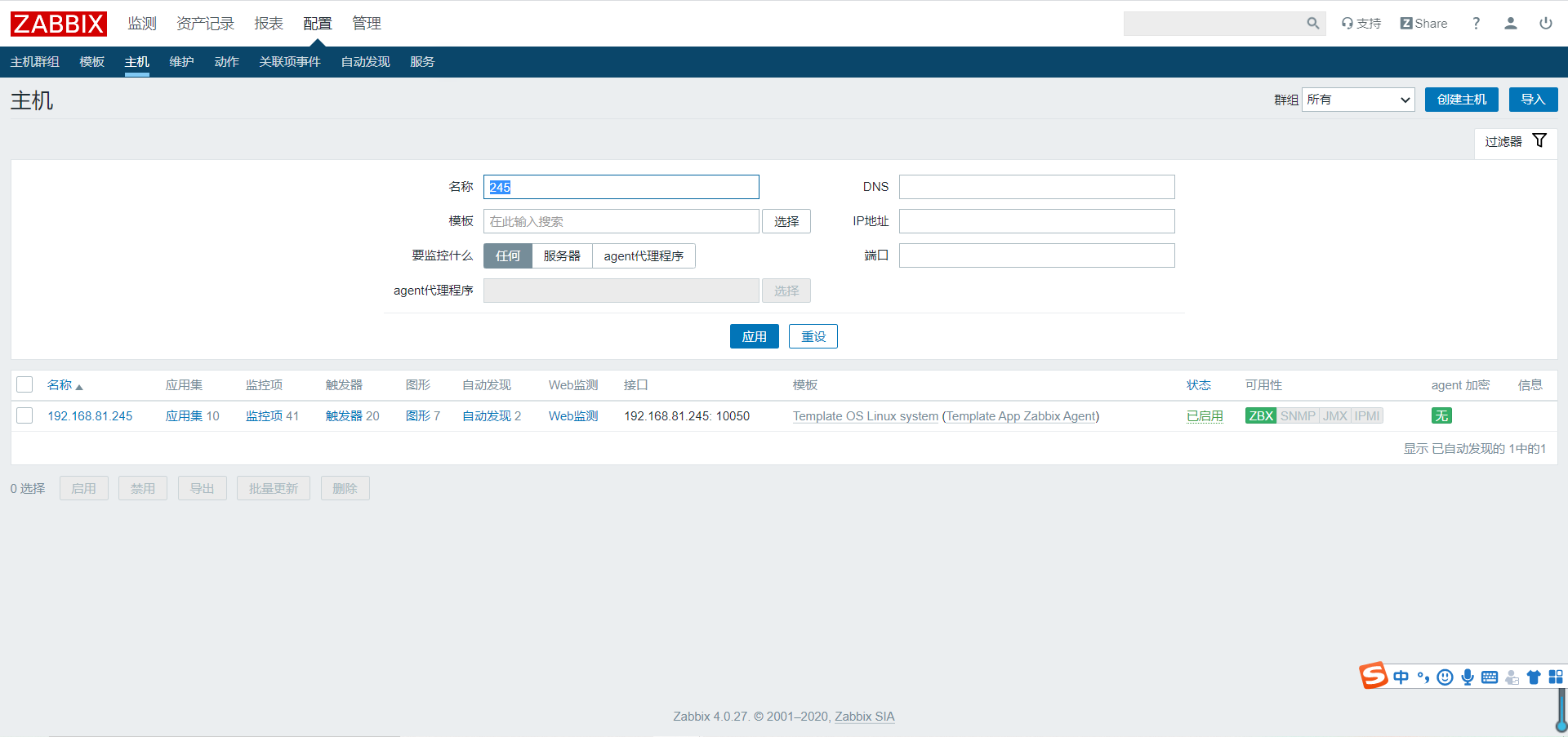Tick checkbox for host 192.168.81.245
The height and width of the screenshot is (737, 1568).
tap(24, 415)
